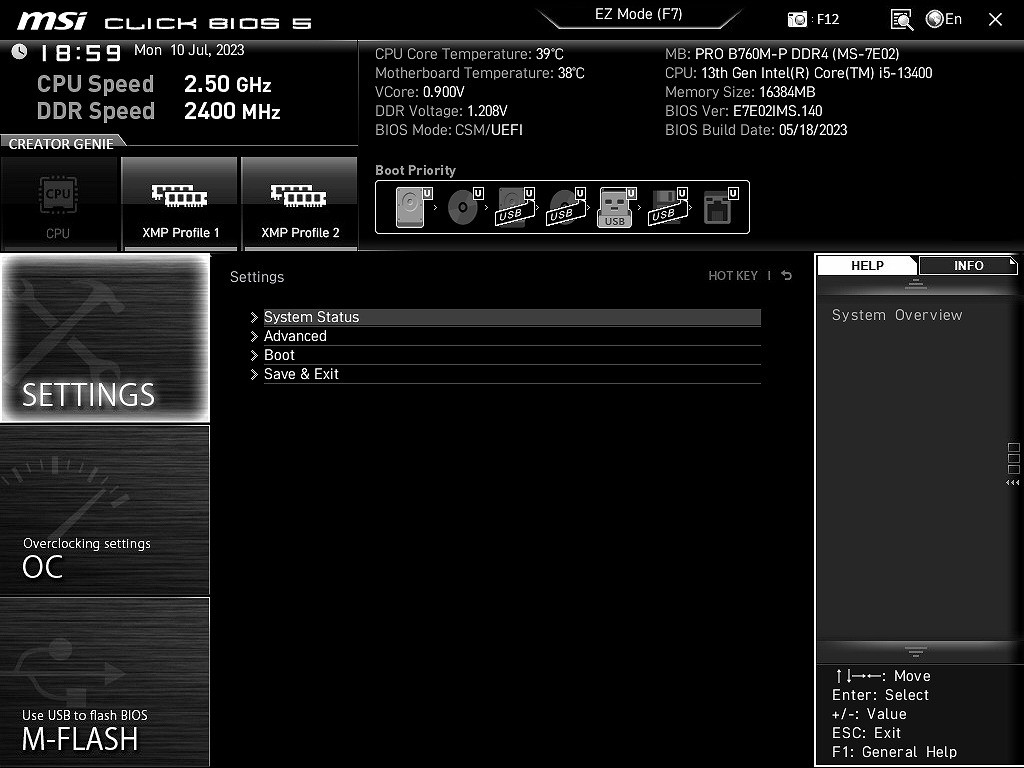Switch to EZ Mode (F7)
Image resolution: width=1024 pixels, height=768 pixels.
click(x=639, y=14)
